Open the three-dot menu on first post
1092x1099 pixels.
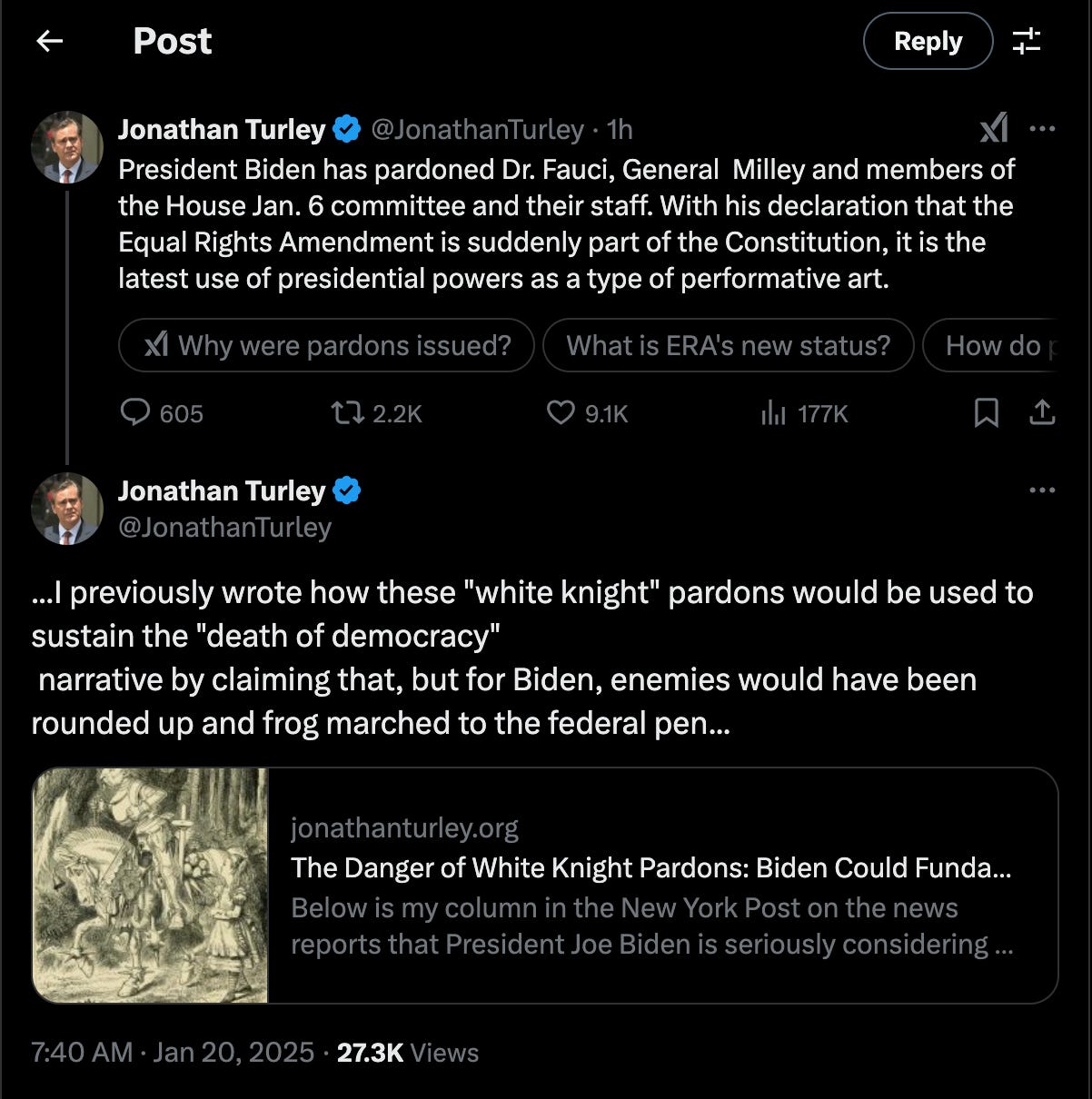tap(1042, 129)
